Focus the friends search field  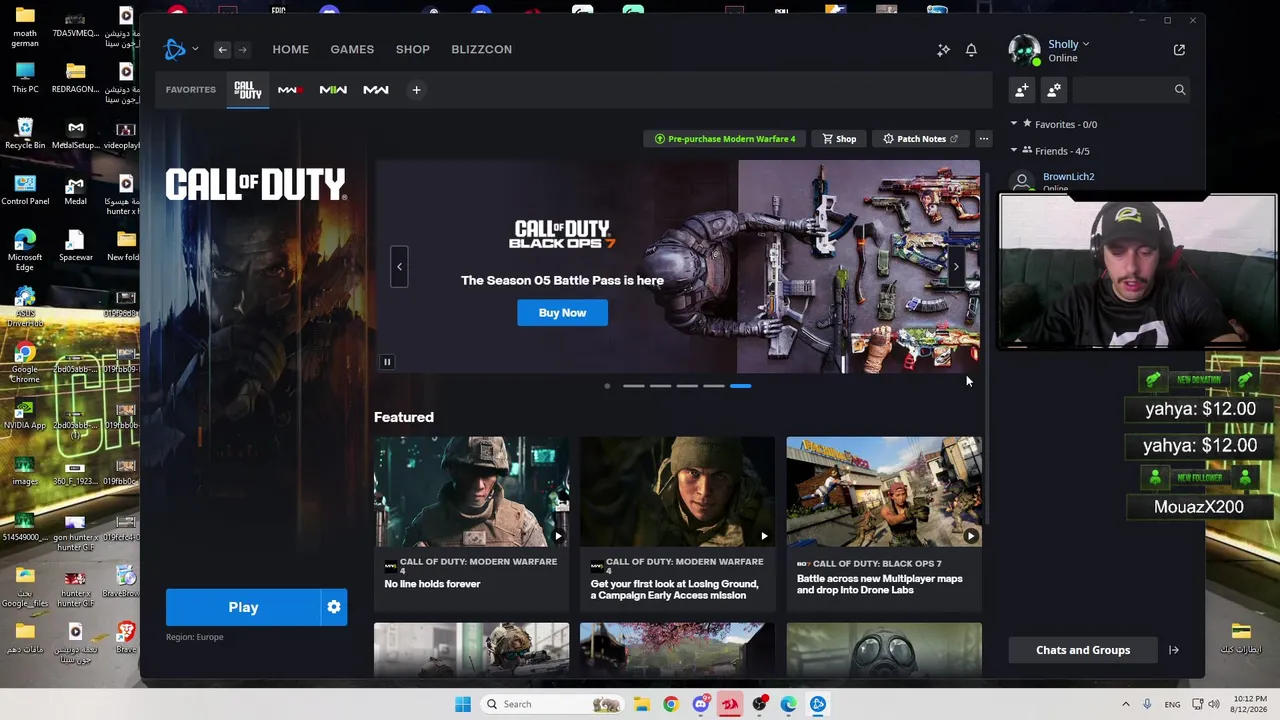tap(1131, 90)
